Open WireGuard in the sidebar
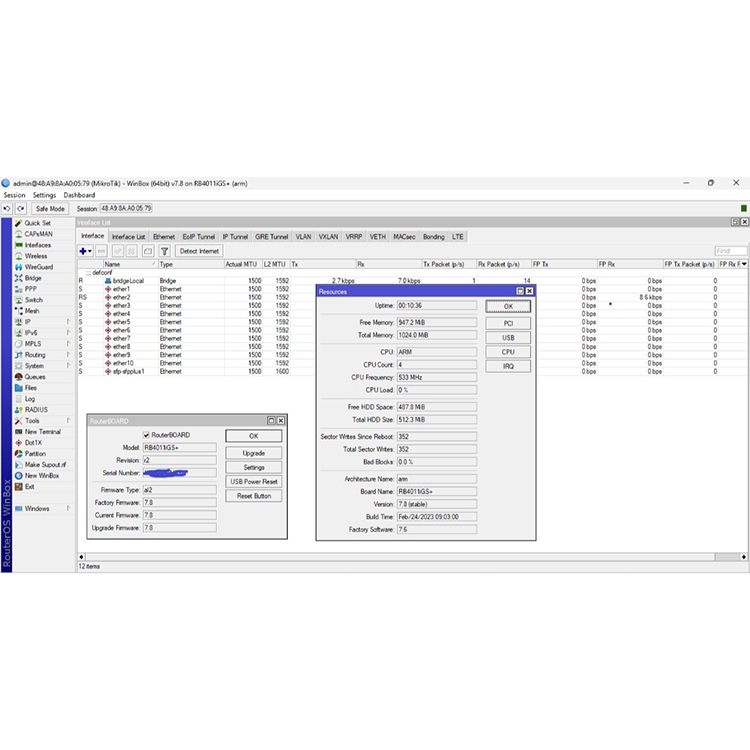 pyautogui.click(x=39, y=267)
